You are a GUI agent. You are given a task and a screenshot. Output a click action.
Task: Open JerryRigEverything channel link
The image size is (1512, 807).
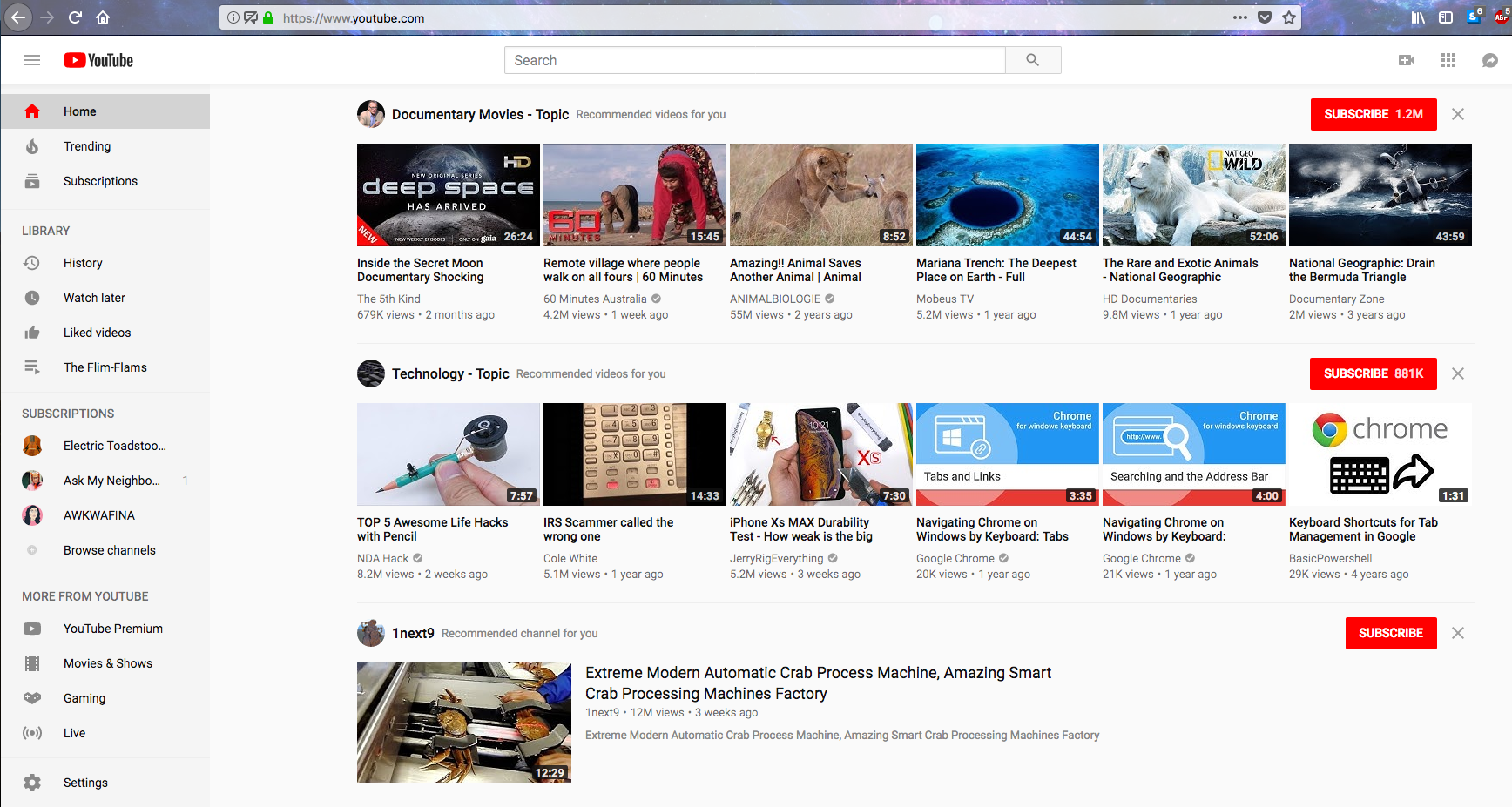777,558
